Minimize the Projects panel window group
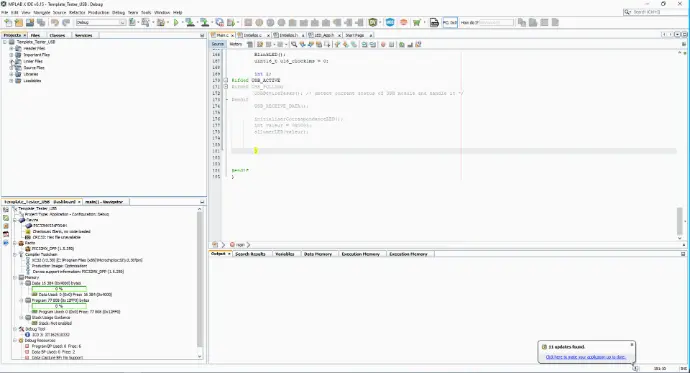This screenshot has width=690, height=373. (202, 35)
